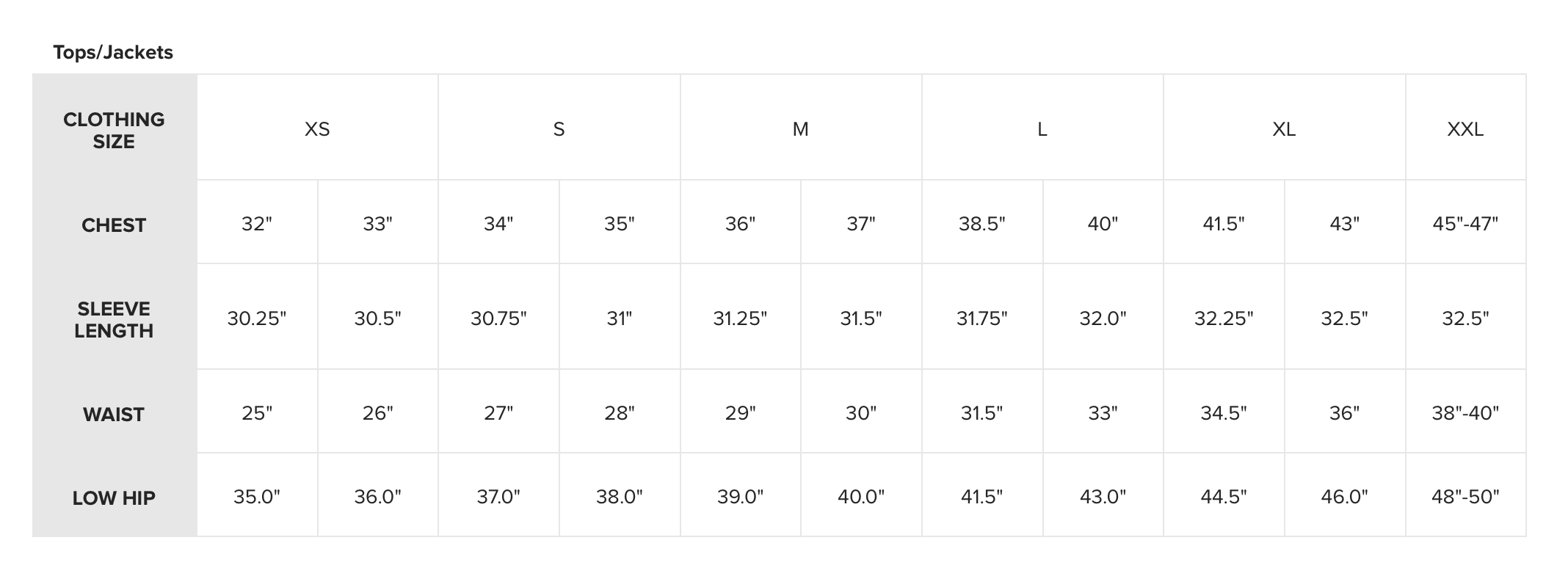The height and width of the screenshot is (587, 1568).
Task: Click the 39.0" low hip cell
Action: (740, 497)
